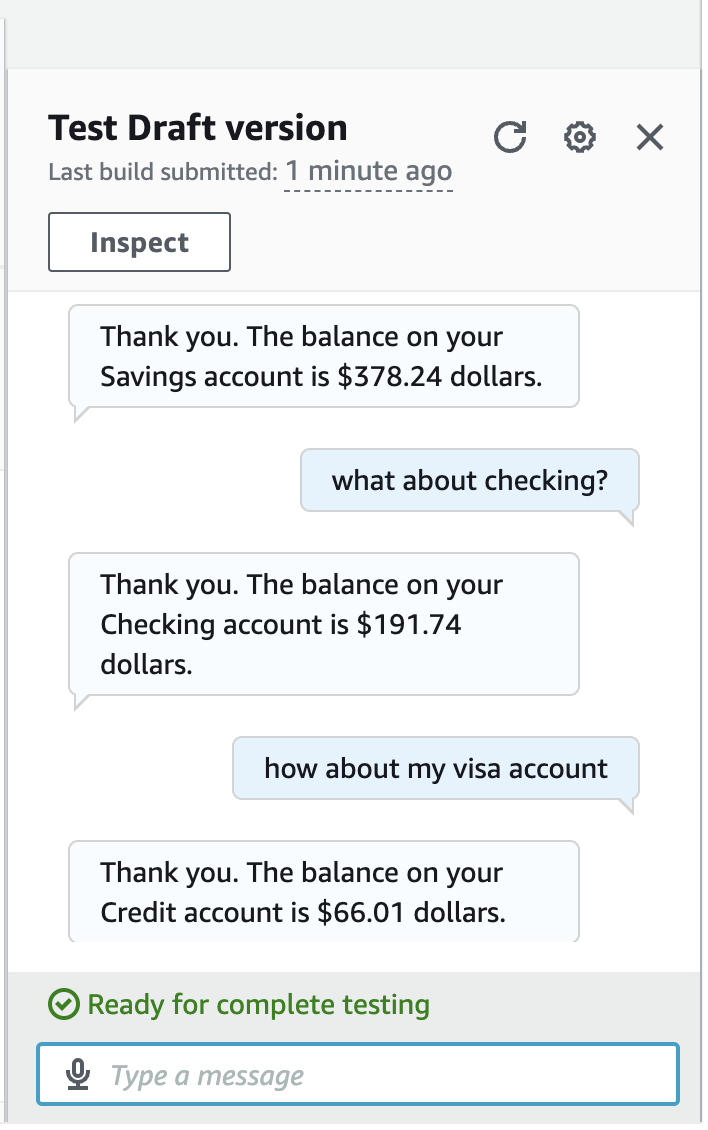This screenshot has height=1130, width=708.
Task: Open the test settings gear icon
Action: [580, 137]
